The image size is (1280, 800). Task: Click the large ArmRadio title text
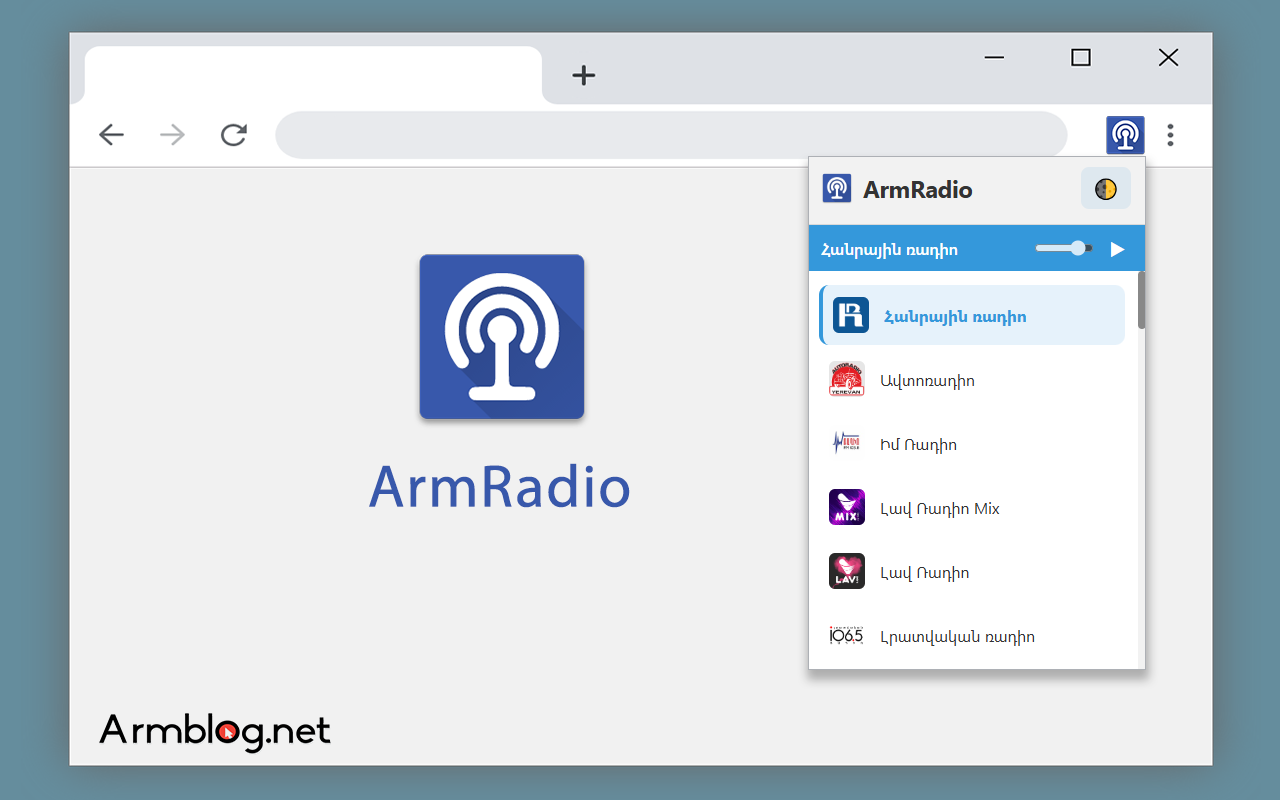tap(500, 487)
